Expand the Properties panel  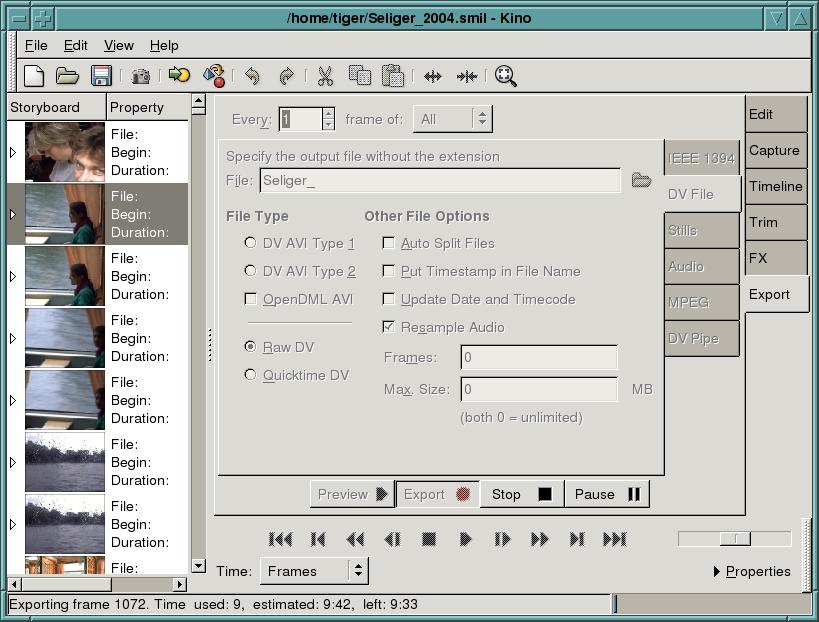tap(753, 570)
